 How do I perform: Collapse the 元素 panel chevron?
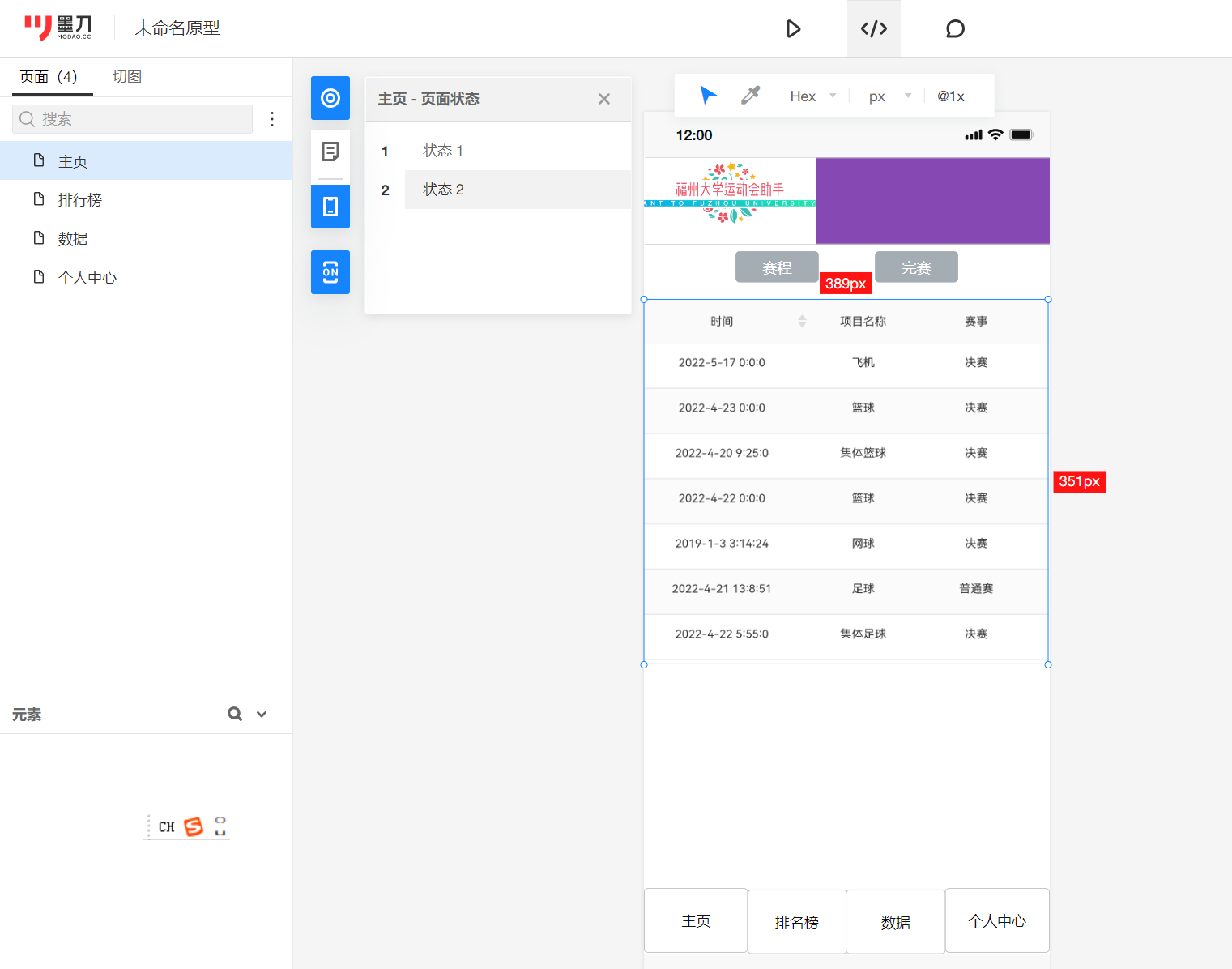[x=262, y=714]
